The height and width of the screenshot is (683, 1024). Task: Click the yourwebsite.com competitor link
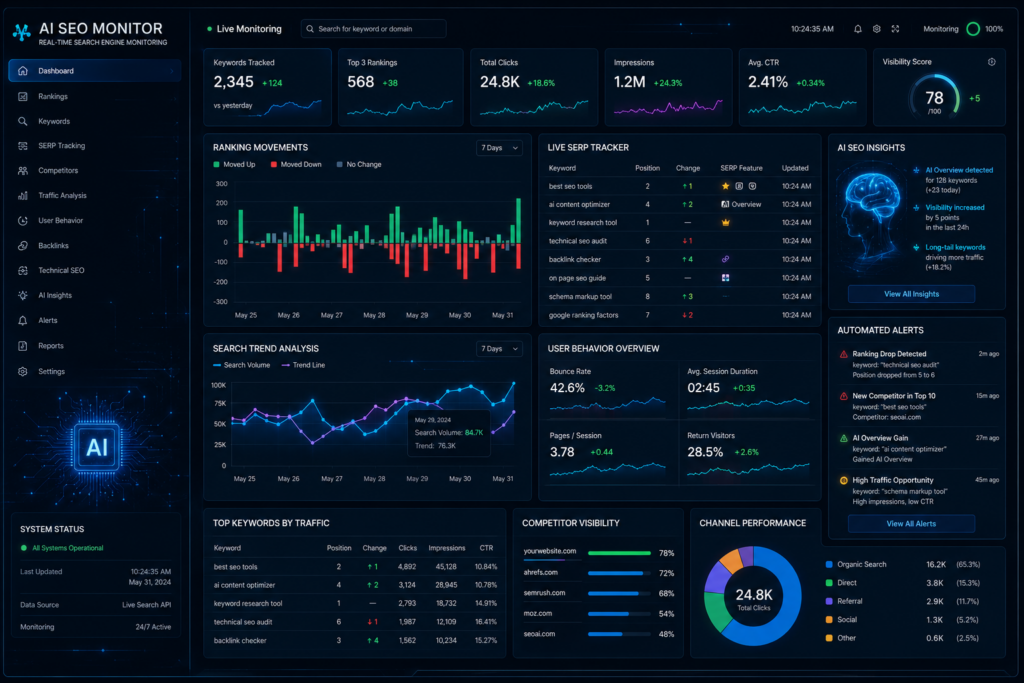[x=550, y=551]
